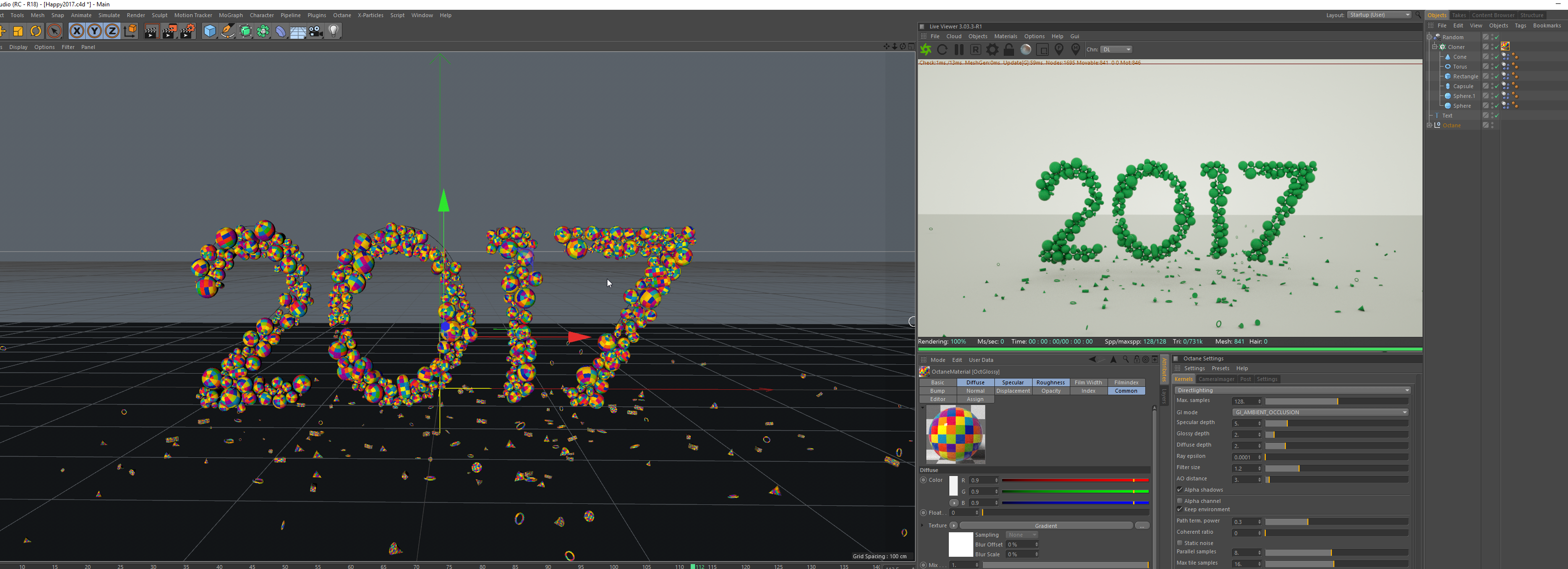This screenshot has height=569, width=1568.
Task: Open the Directlighting kernel dropdown
Action: tap(1292, 390)
